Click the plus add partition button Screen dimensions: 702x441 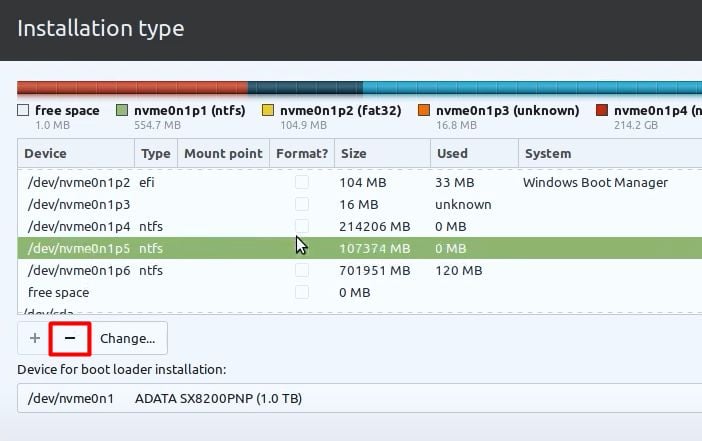click(x=35, y=339)
